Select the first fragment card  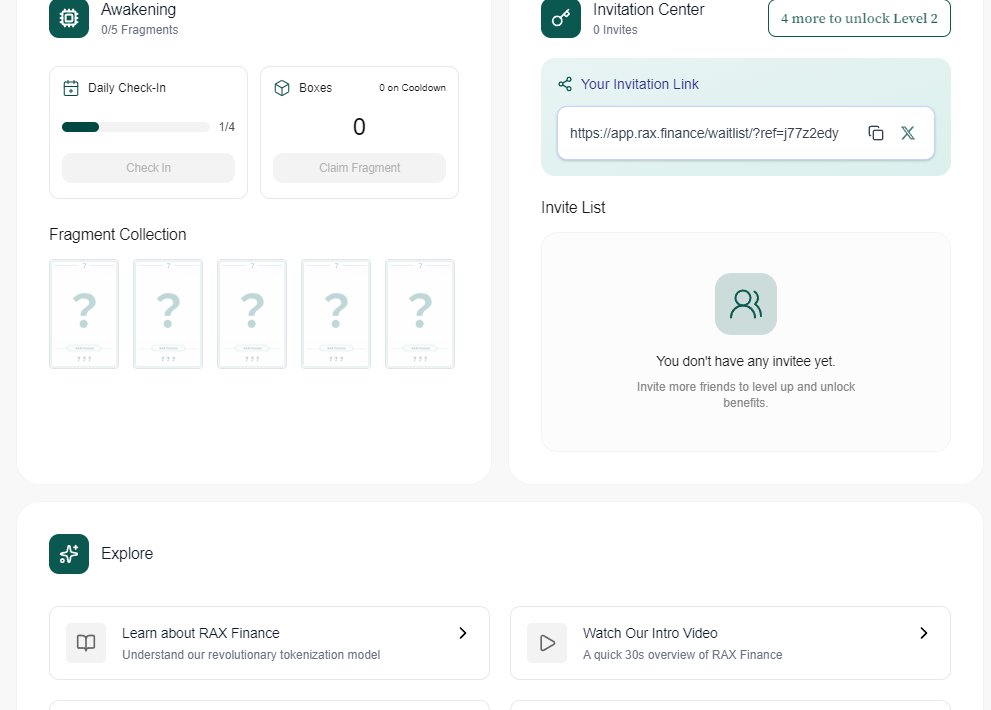tap(84, 314)
